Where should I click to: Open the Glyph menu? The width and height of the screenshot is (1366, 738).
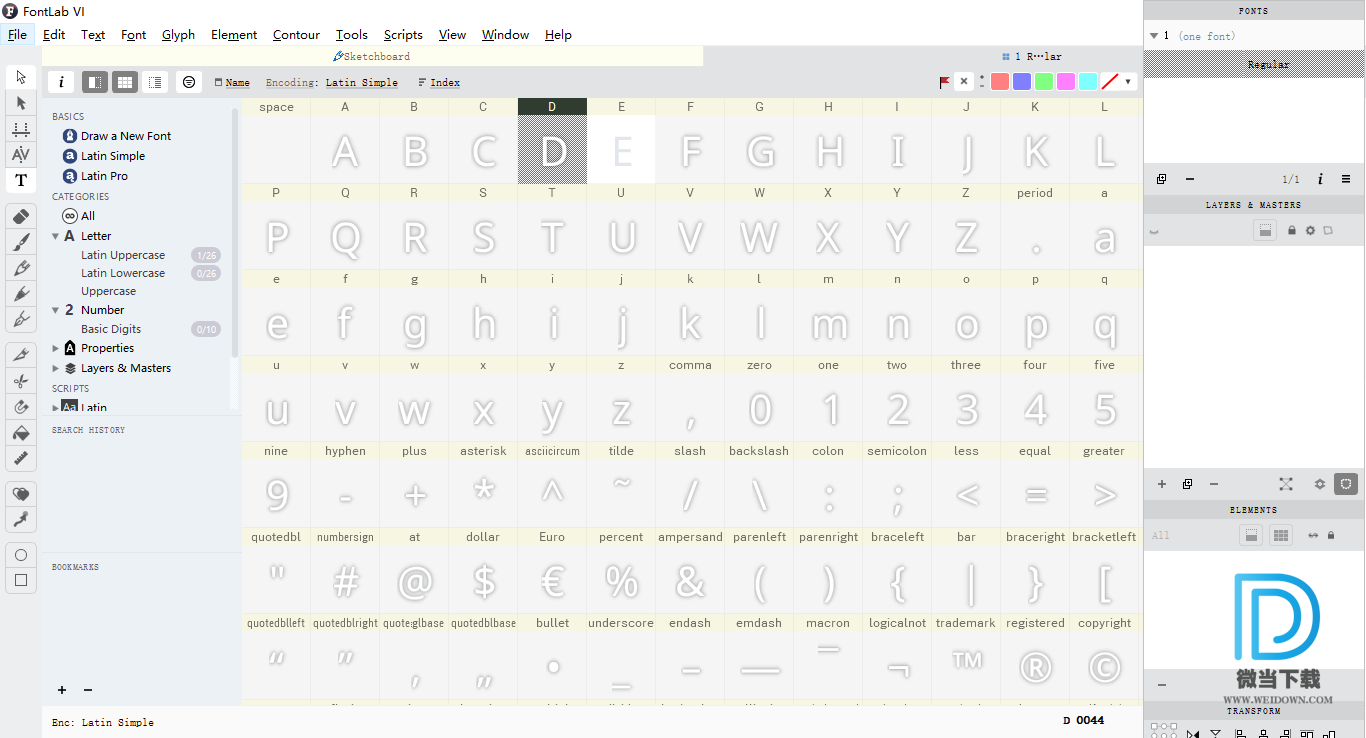tap(178, 34)
